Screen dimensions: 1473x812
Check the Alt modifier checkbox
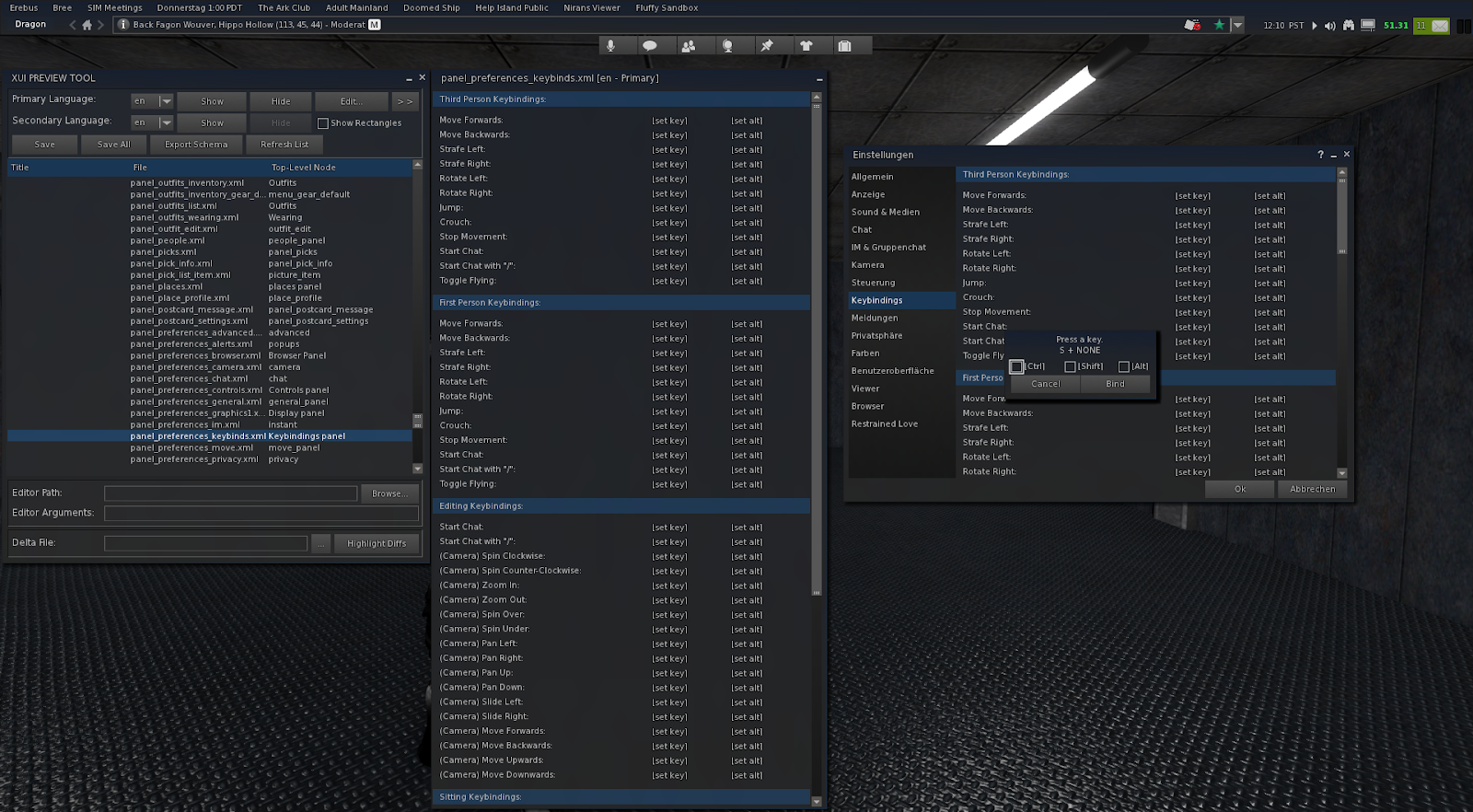[1124, 366]
